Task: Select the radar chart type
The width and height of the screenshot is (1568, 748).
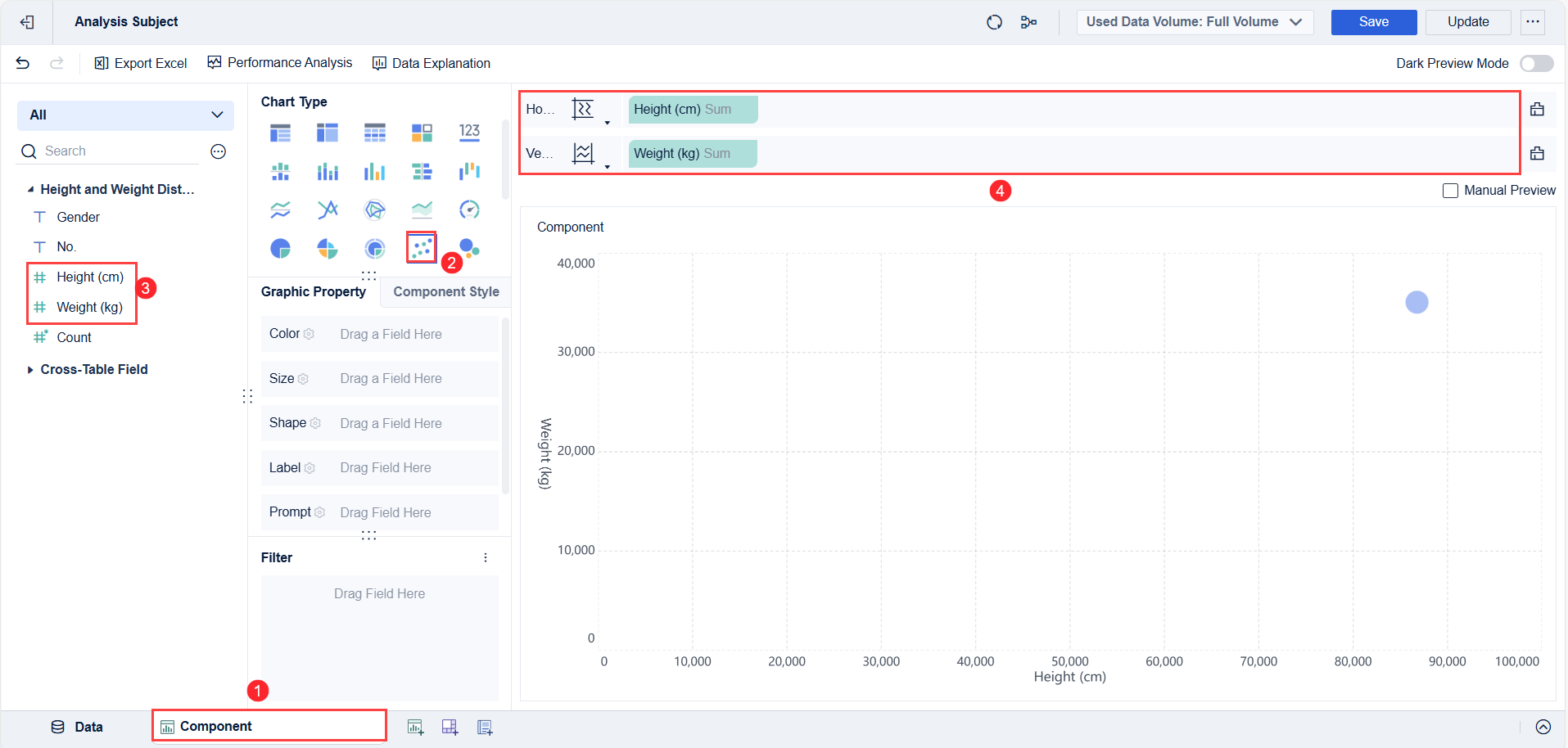Action: pyautogui.click(x=375, y=210)
